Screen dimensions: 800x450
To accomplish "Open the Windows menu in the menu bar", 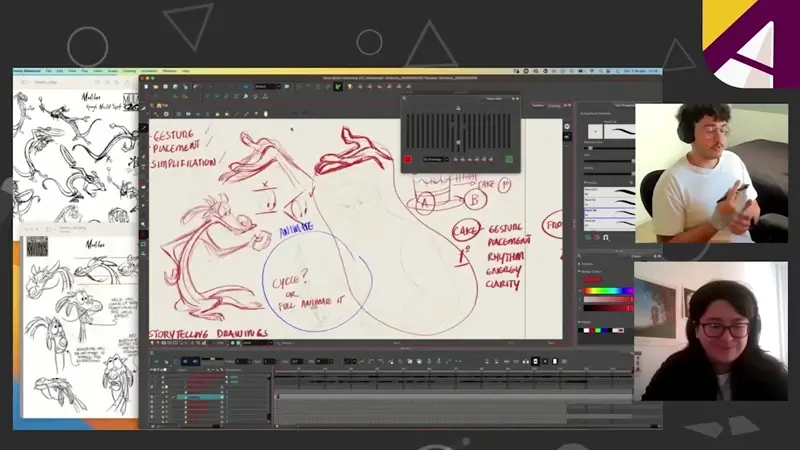I will pyautogui.click(x=169, y=71).
